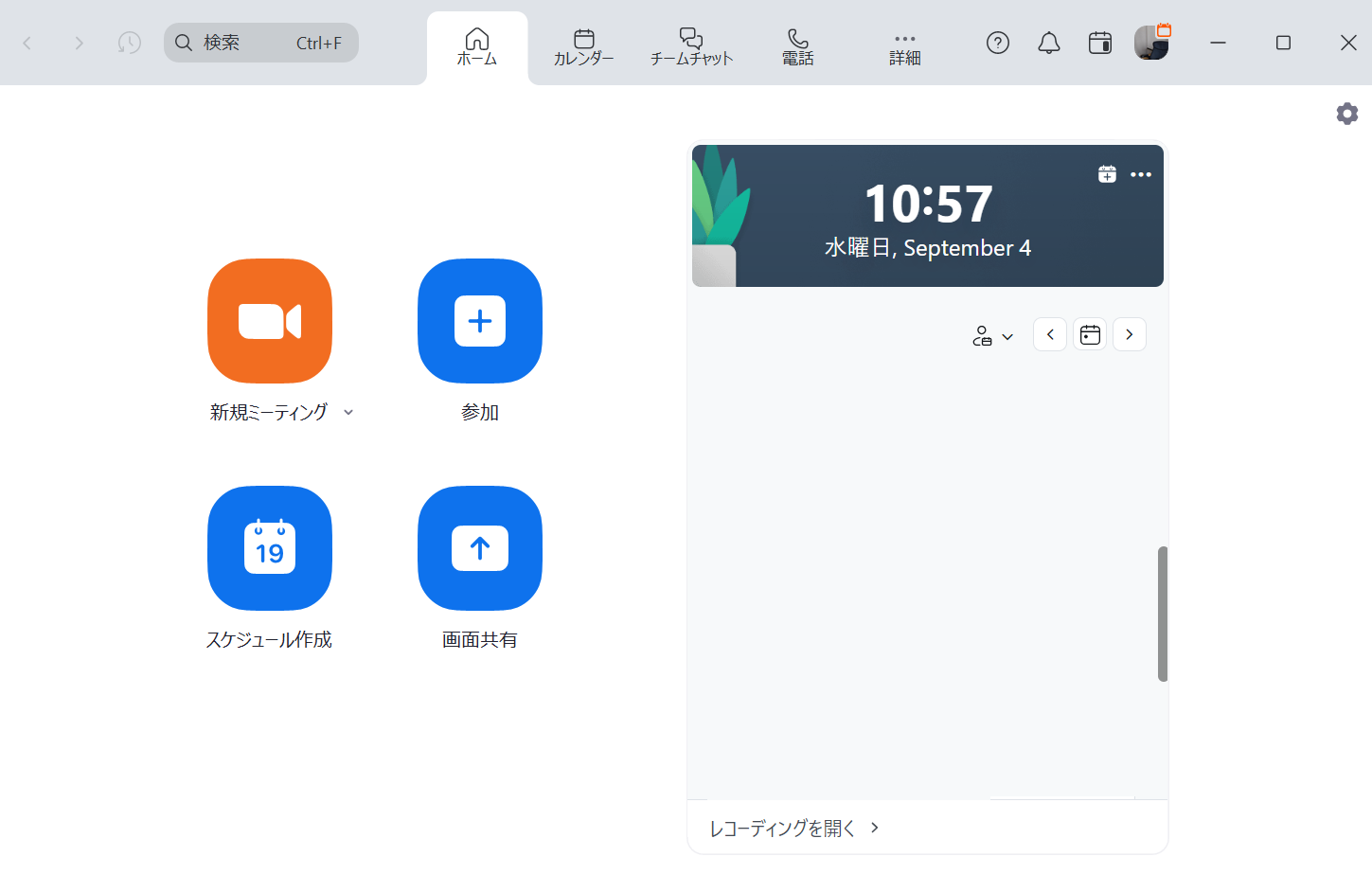Image resolution: width=1372 pixels, height=892 pixels.
Task: Open settings gear icon
Action: (x=1347, y=114)
